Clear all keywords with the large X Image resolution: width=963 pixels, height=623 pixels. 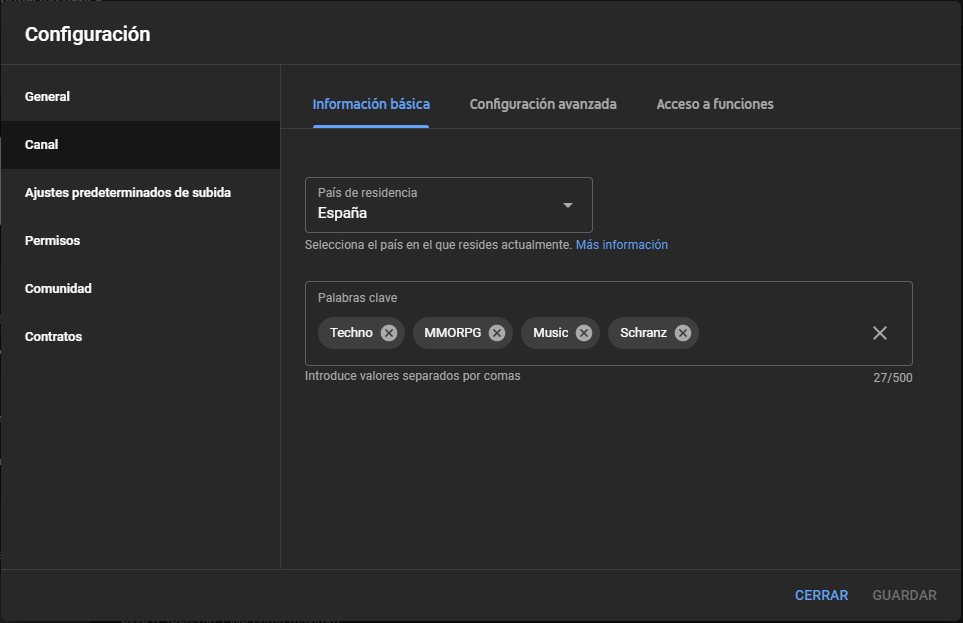[x=880, y=333]
